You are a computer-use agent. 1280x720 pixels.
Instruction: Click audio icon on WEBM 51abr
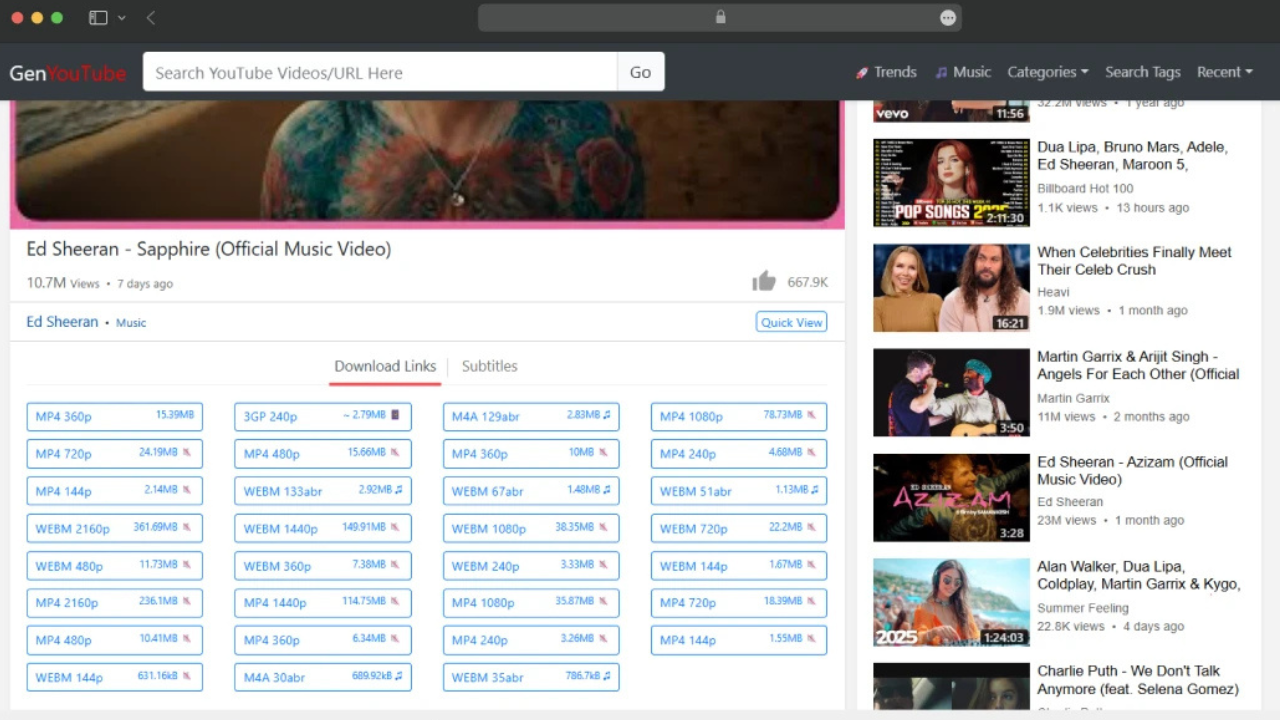814,490
